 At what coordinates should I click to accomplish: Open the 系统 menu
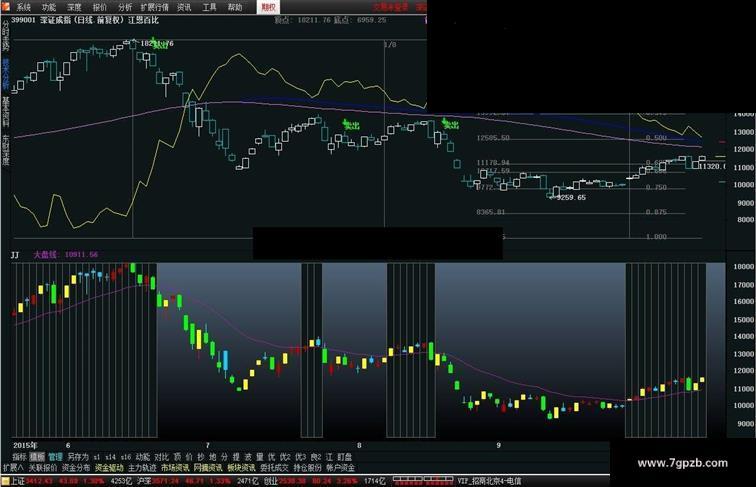coord(23,7)
